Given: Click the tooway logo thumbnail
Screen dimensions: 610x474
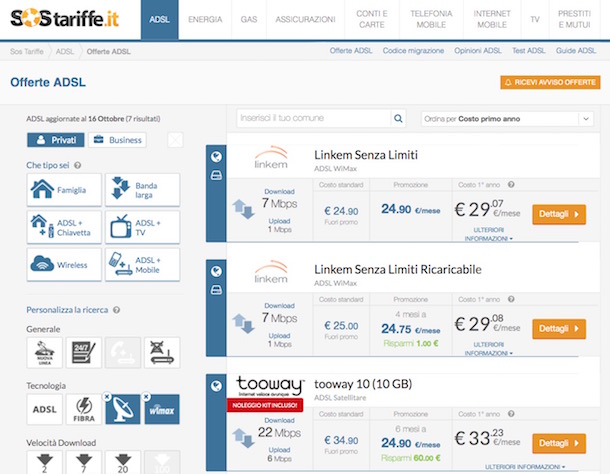Looking at the screenshot, I should tap(270, 386).
